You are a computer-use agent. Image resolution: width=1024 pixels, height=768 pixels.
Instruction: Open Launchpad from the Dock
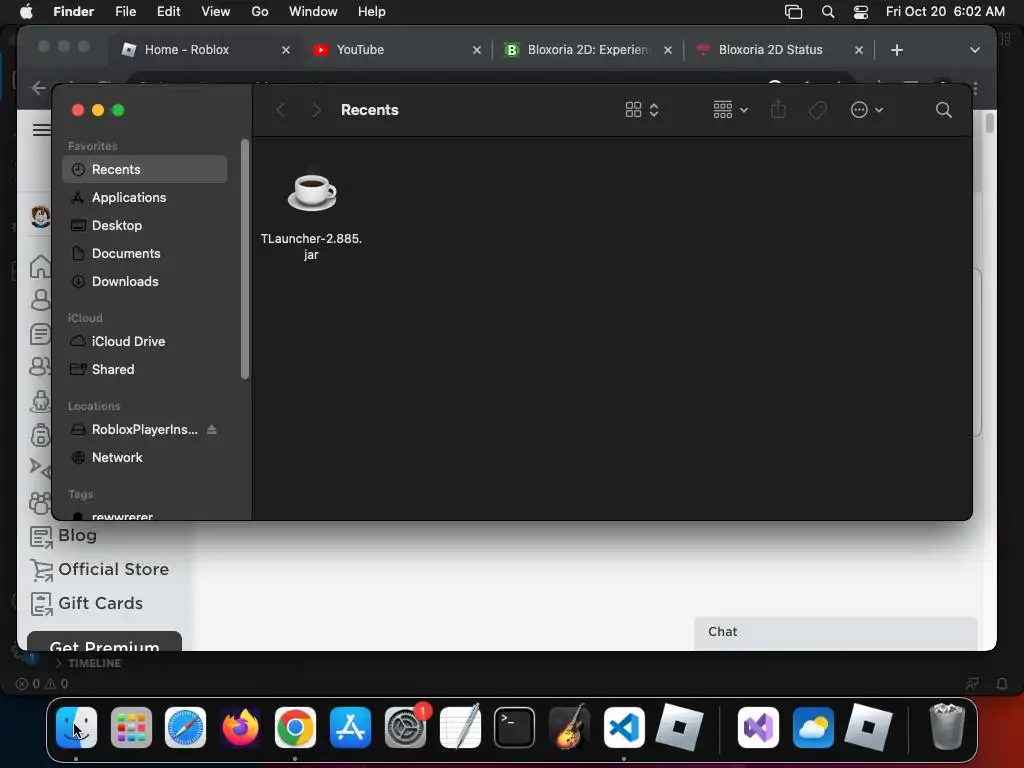coord(131,727)
